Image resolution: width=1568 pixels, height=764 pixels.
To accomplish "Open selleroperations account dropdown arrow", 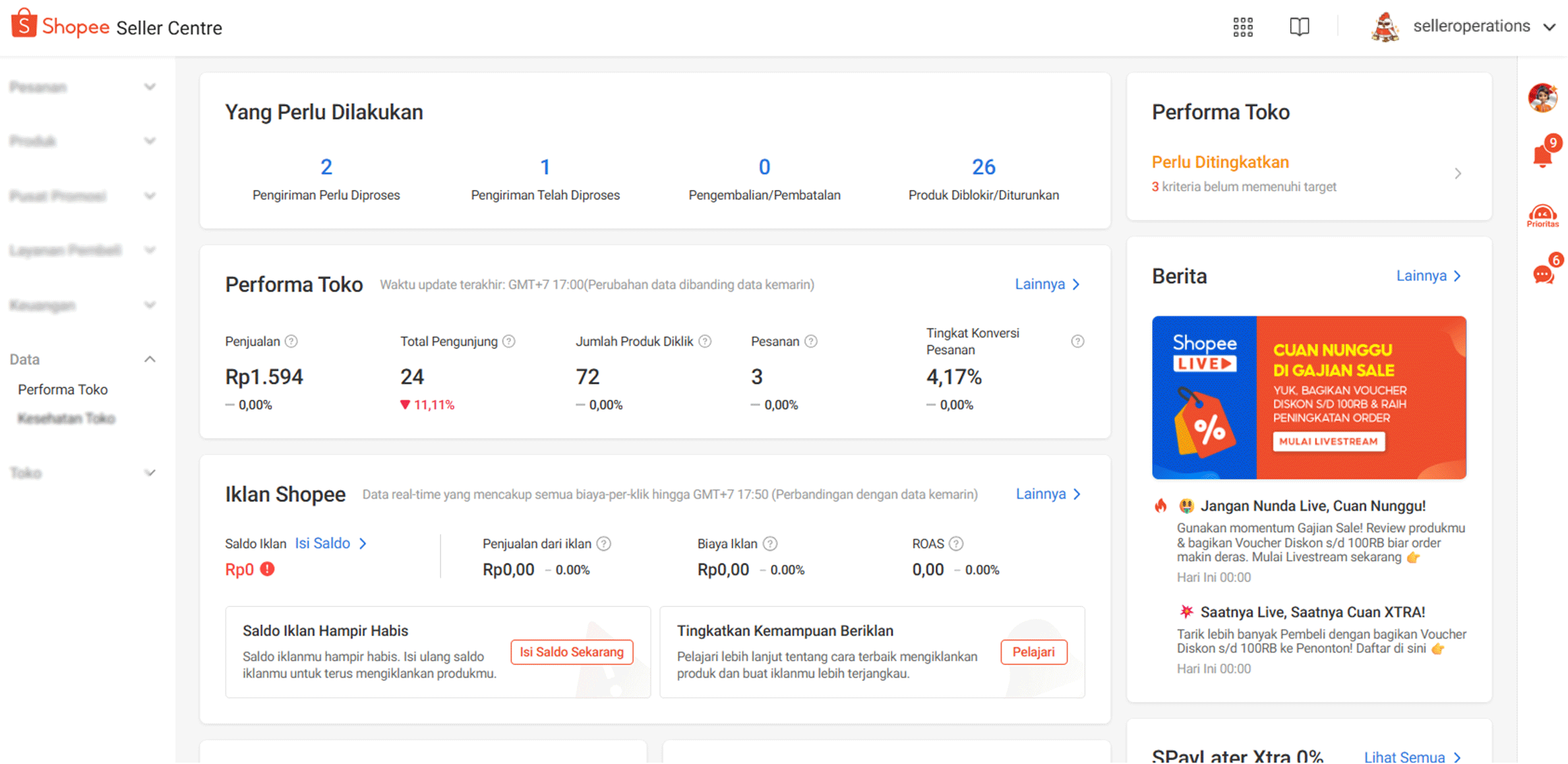I will point(1550,27).
